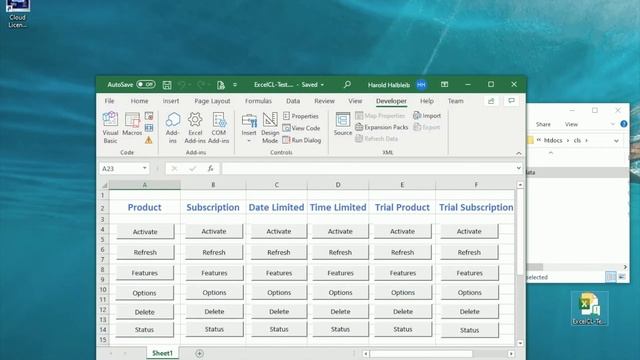
Task: Collapse the ribbon with the chevron
Action: click(519, 153)
